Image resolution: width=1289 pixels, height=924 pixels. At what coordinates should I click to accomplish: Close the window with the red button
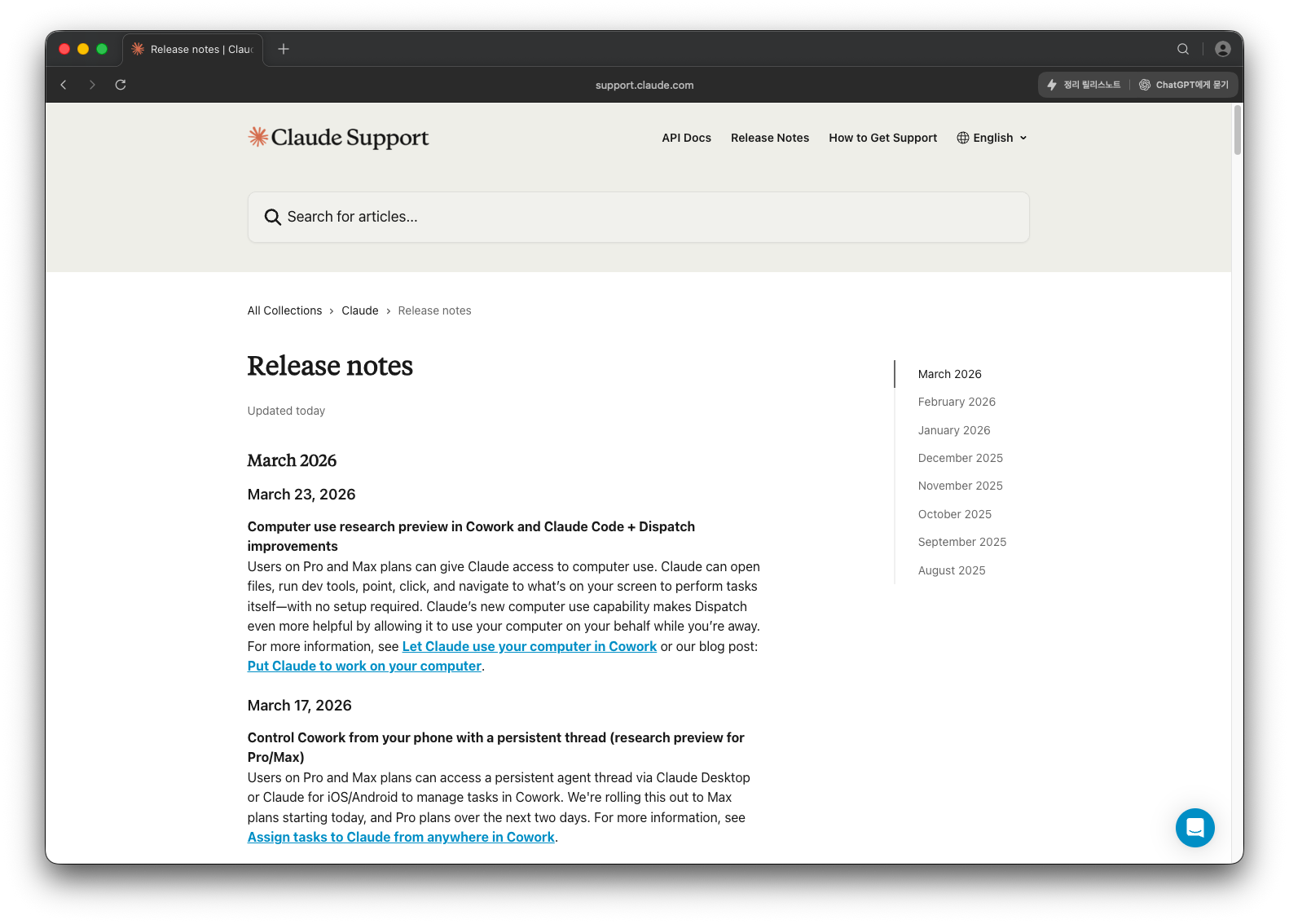coord(64,49)
